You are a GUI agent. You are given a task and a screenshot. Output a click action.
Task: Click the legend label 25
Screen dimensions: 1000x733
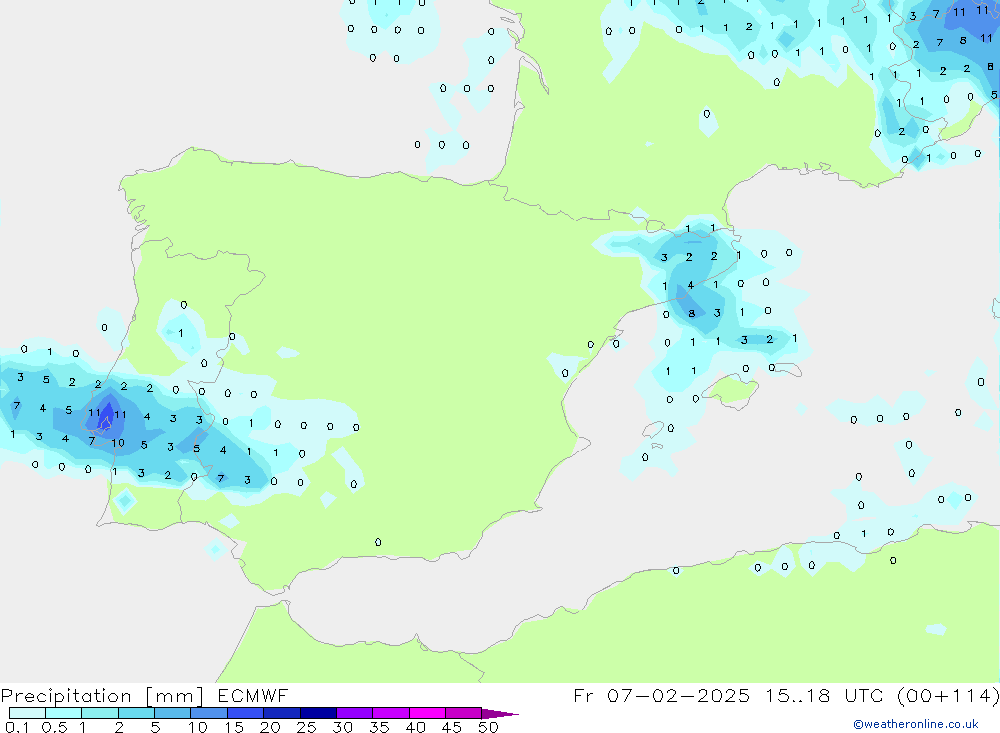coord(306,727)
